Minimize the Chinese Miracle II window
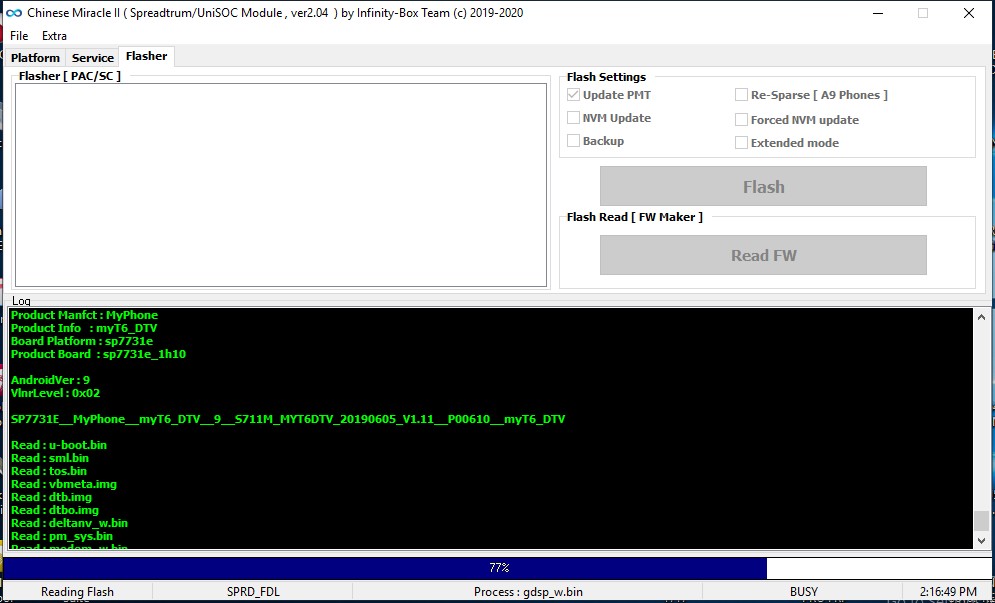 click(878, 13)
